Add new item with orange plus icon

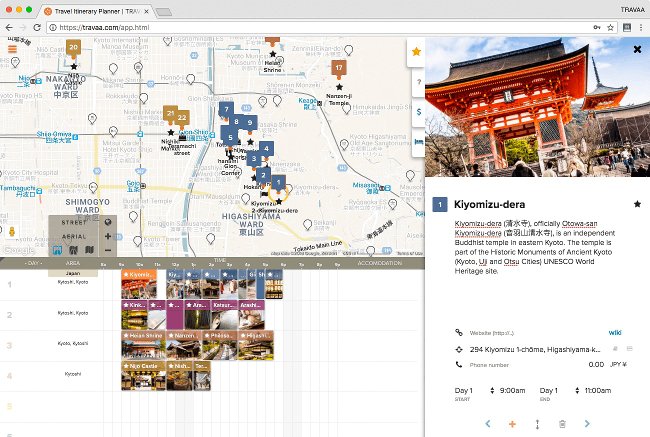tap(512, 424)
